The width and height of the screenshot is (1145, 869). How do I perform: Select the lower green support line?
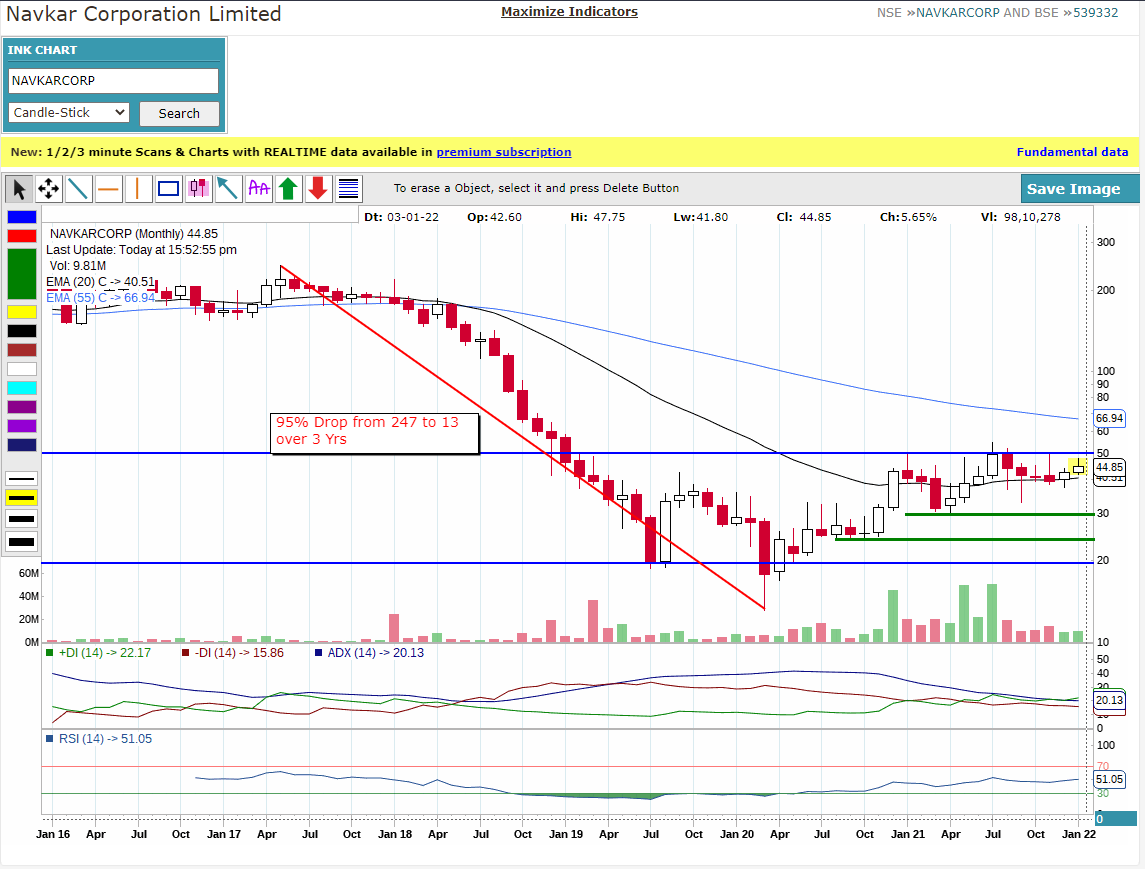pos(965,540)
